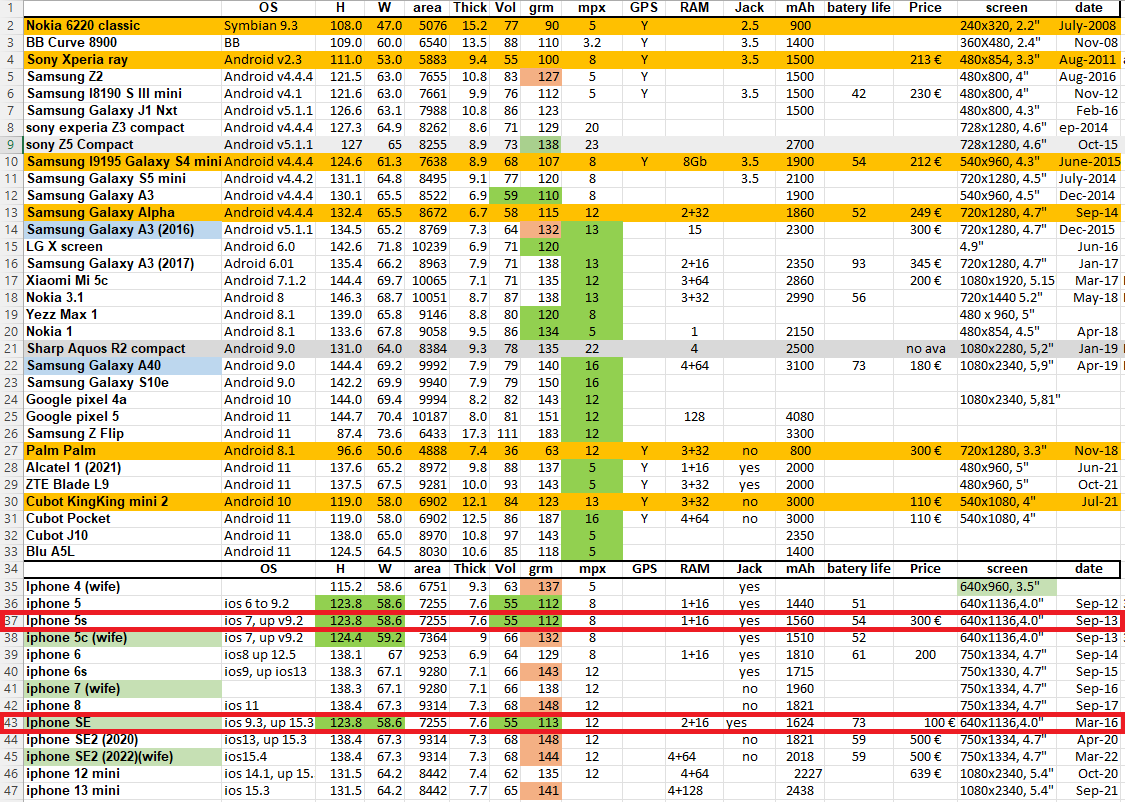
Task: Select the "Adroid 6.01" OS cell
Action: click(x=268, y=263)
